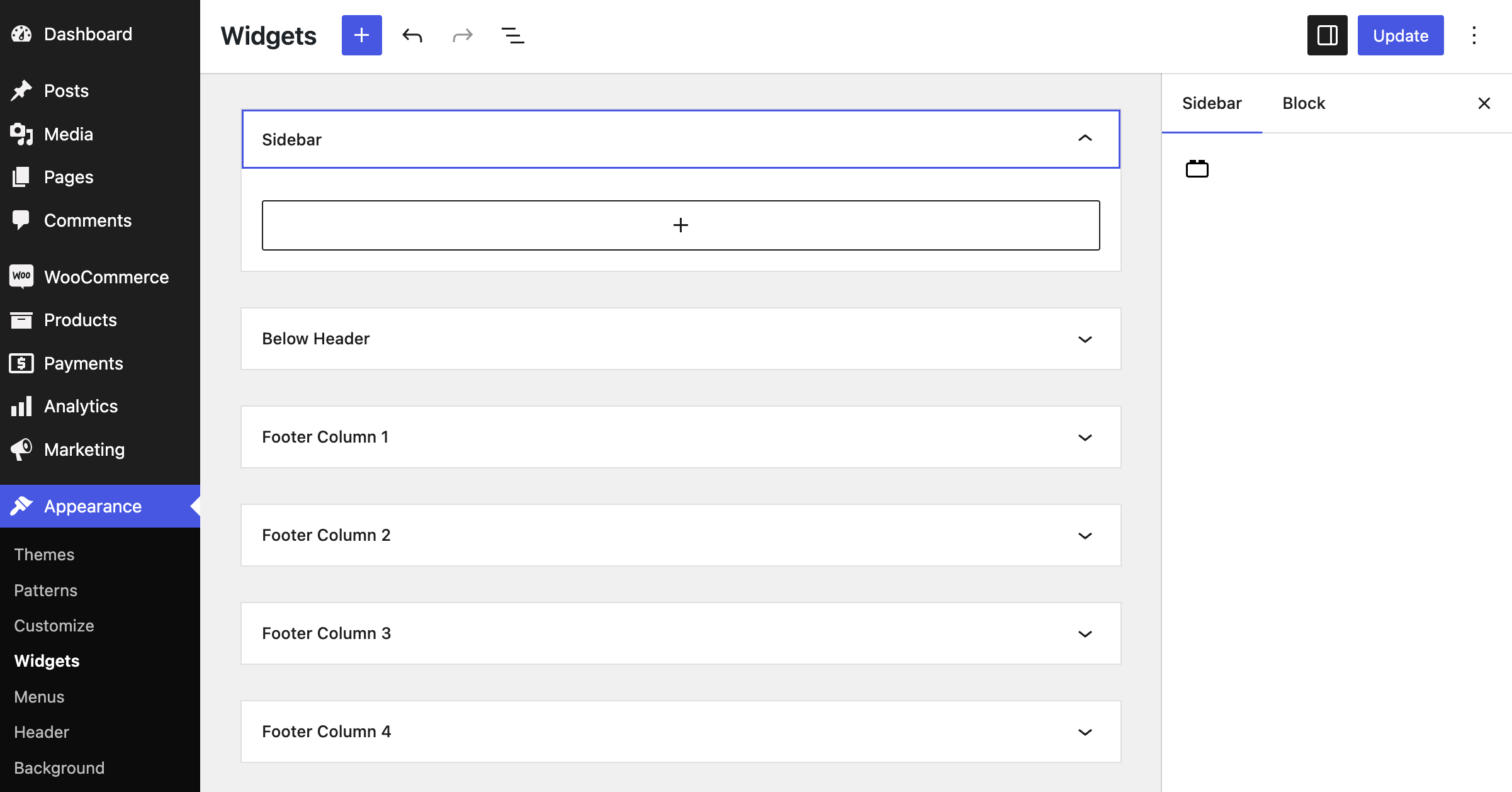1512x792 pixels.
Task: Close the settings panel with the X
Action: click(x=1484, y=103)
